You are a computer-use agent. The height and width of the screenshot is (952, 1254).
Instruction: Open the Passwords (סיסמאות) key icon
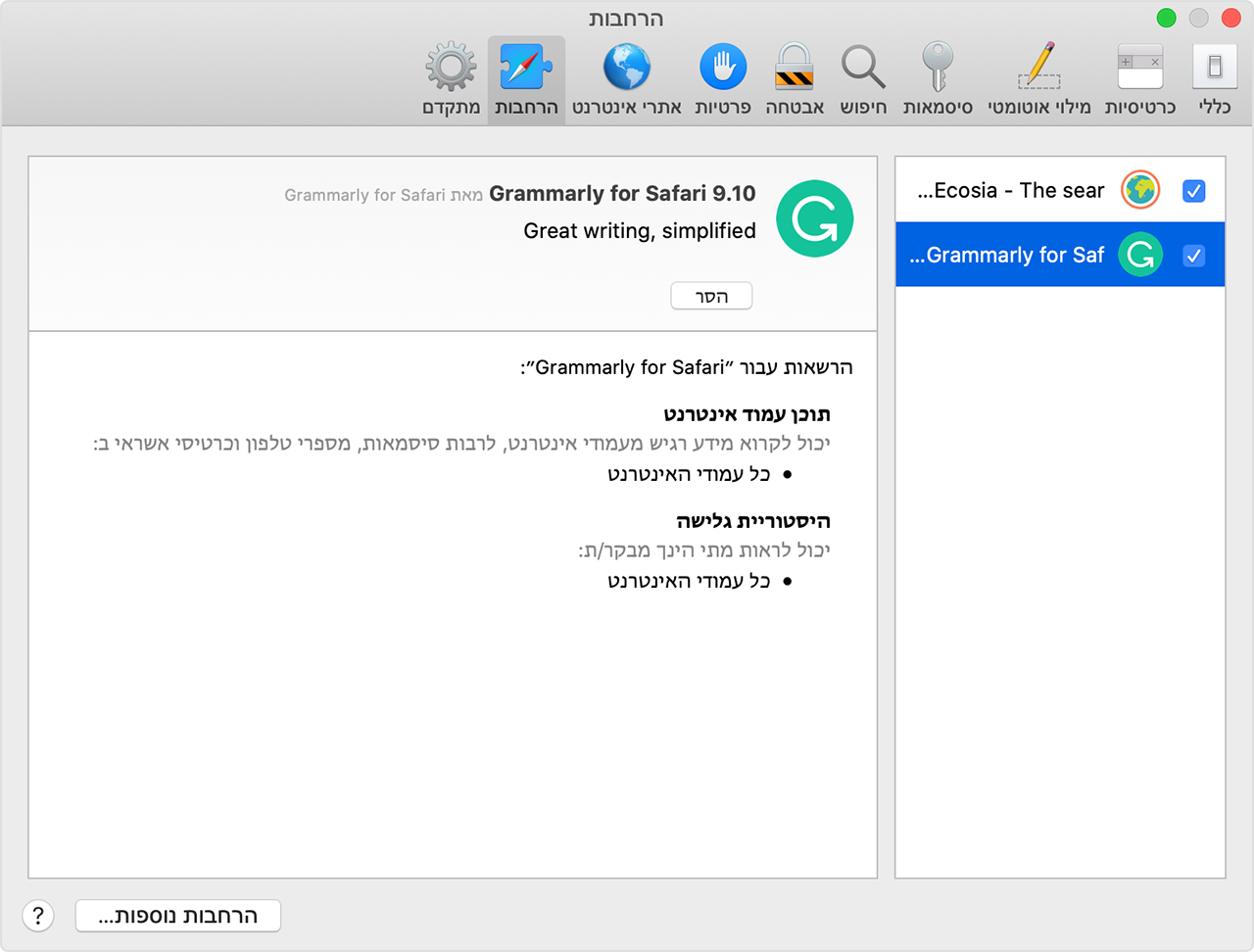[x=938, y=79]
